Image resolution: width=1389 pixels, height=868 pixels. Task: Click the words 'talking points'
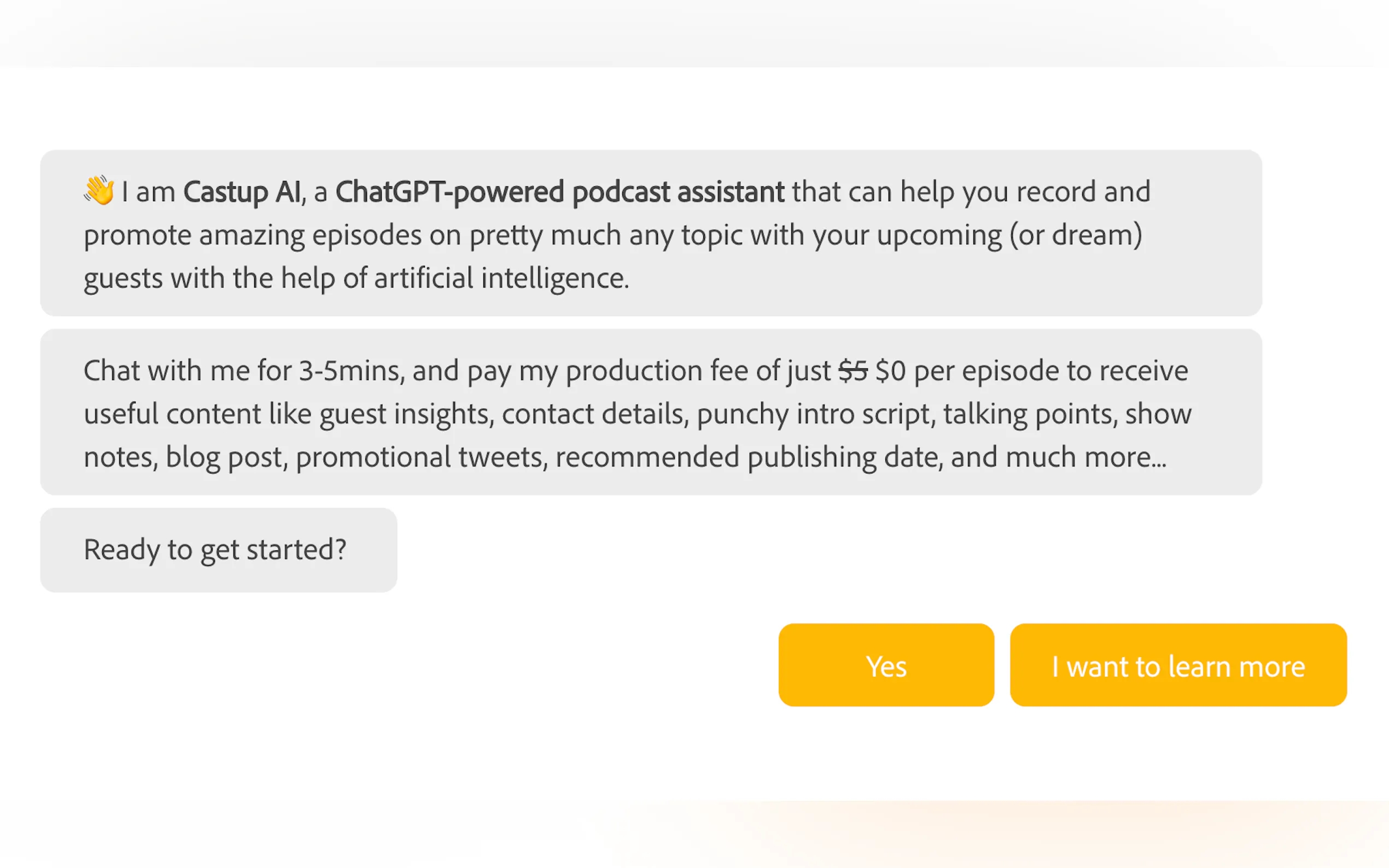[x=1030, y=414]
